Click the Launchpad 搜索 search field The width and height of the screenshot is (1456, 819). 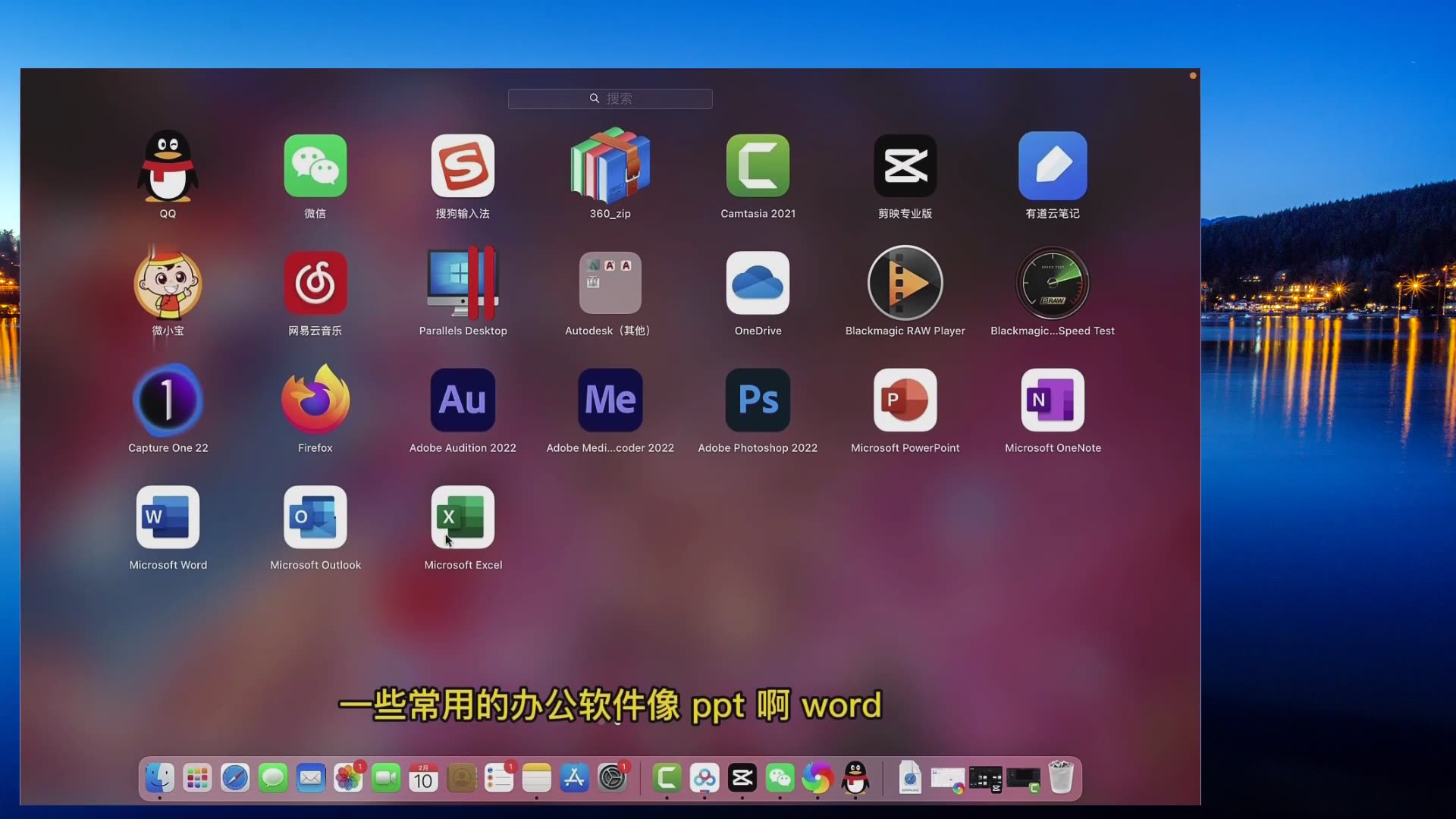click(610, 99)
